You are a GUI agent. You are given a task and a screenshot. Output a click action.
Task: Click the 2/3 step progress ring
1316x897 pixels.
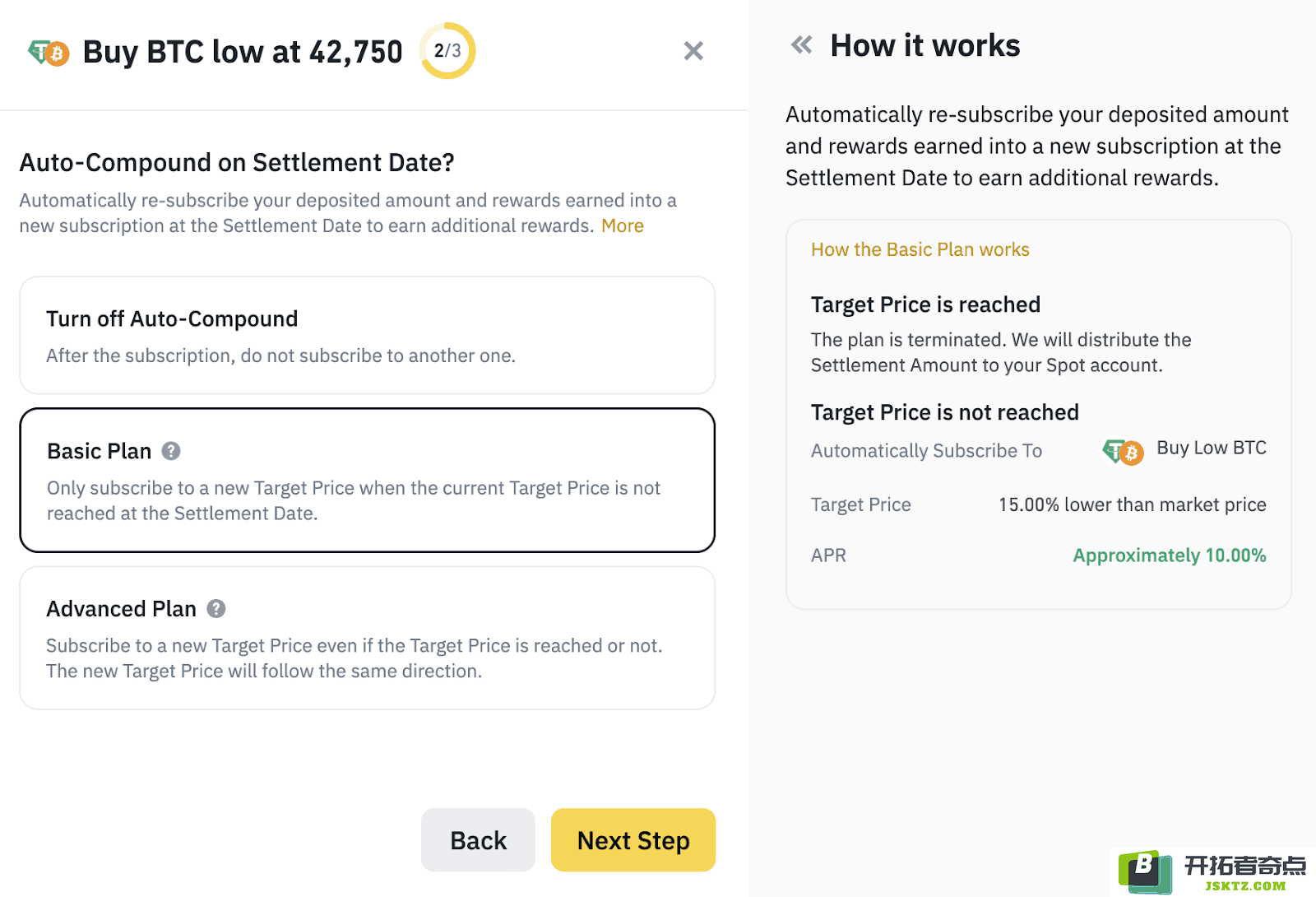click(447, 51)
